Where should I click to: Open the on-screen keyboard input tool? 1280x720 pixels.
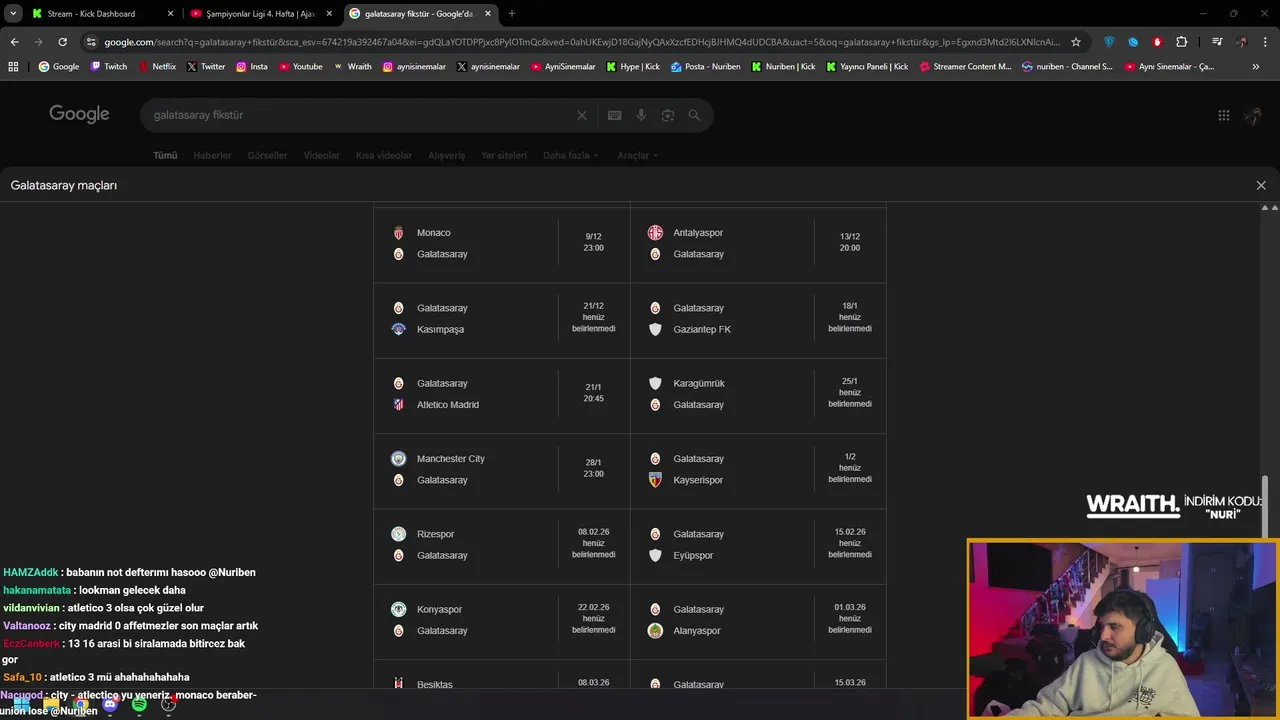click(615, 115)
